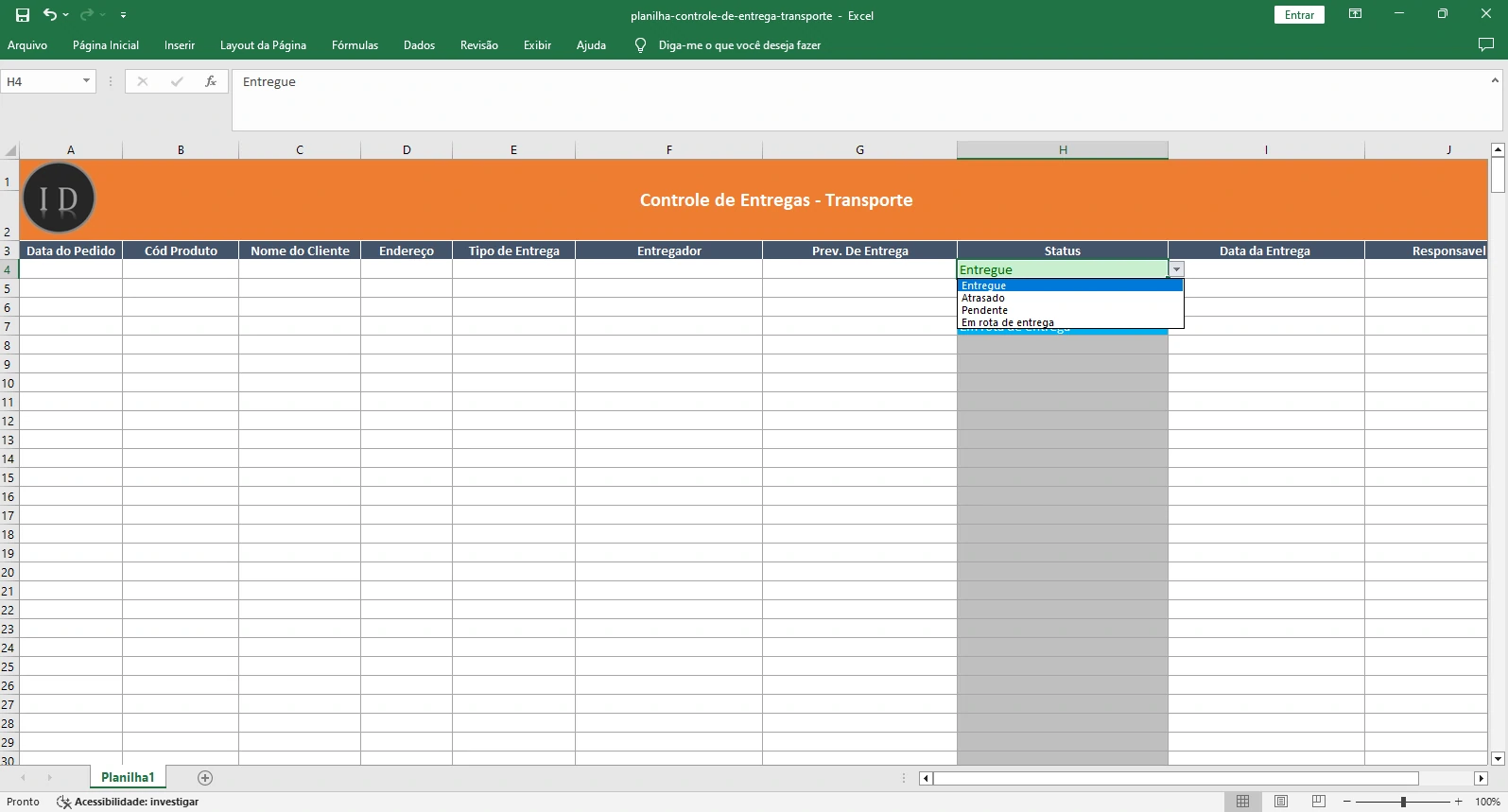Click the Planilha1 sheet tab

[128, 777]
